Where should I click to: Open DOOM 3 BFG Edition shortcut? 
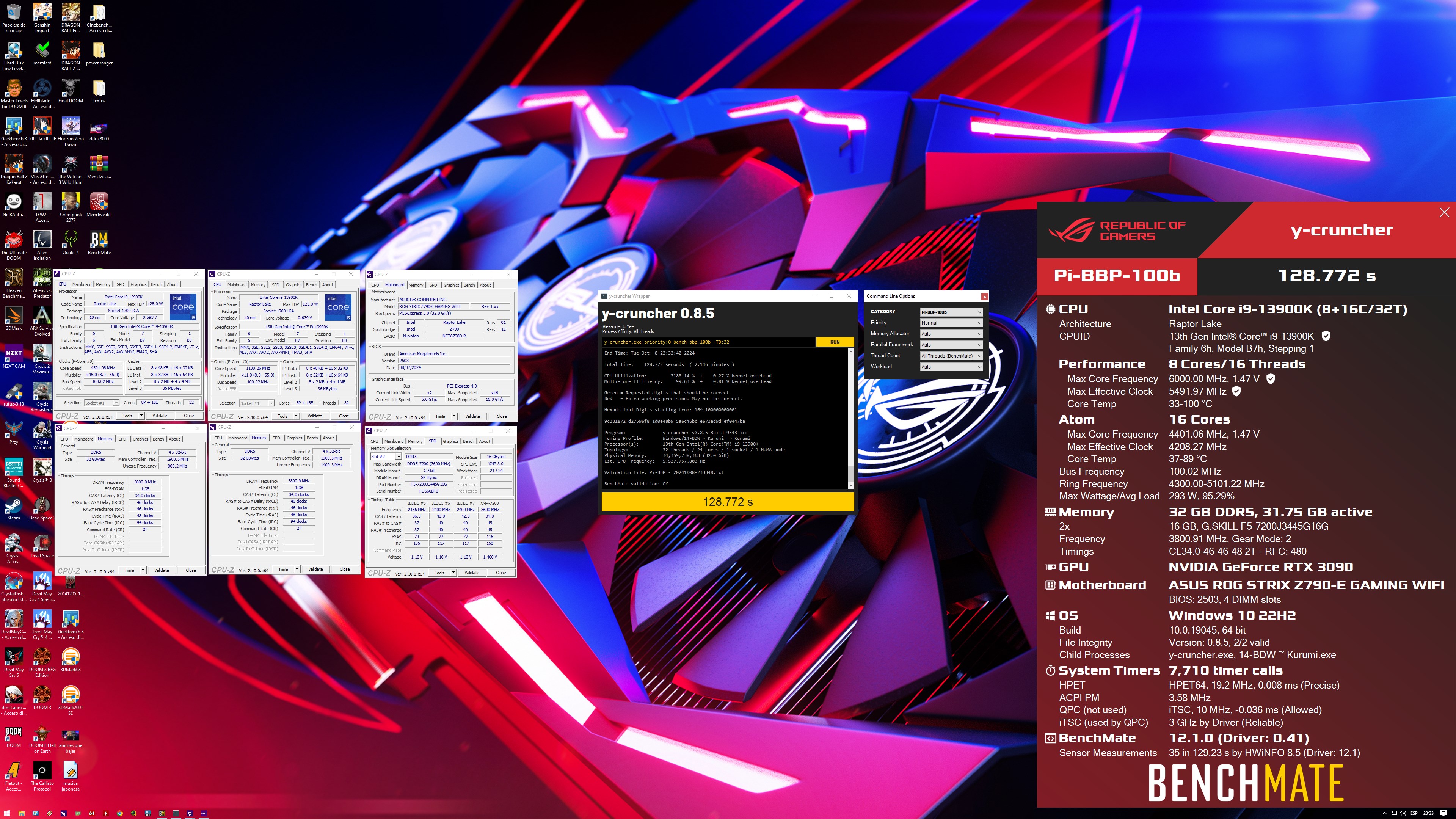[x=42, y=662]
